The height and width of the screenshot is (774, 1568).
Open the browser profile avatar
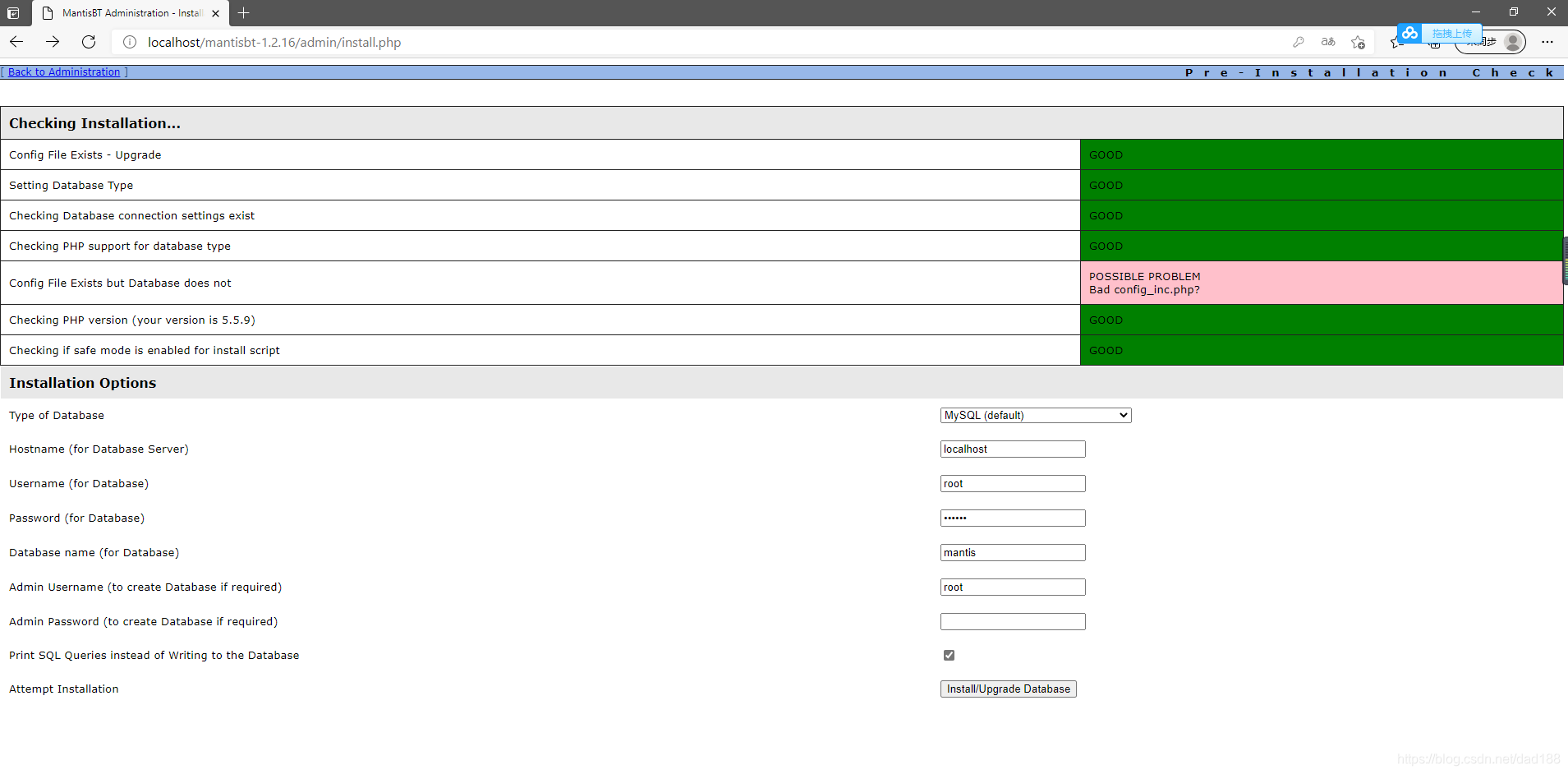click(1512, 42)
